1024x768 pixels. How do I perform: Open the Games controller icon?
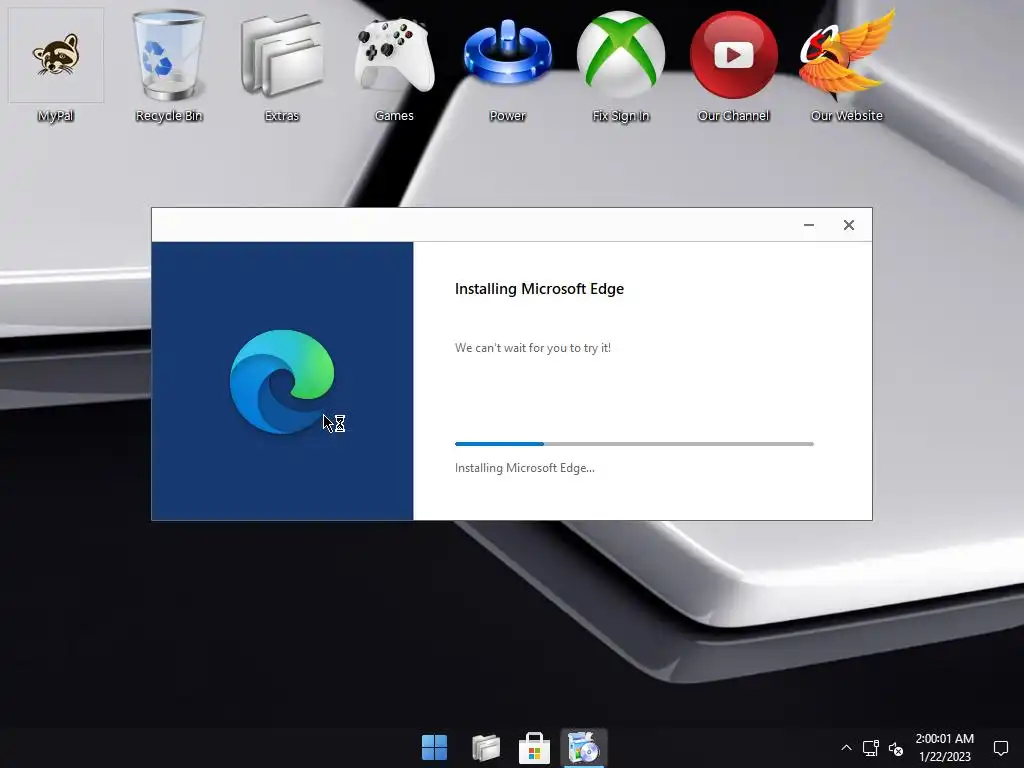coord(394,65)
